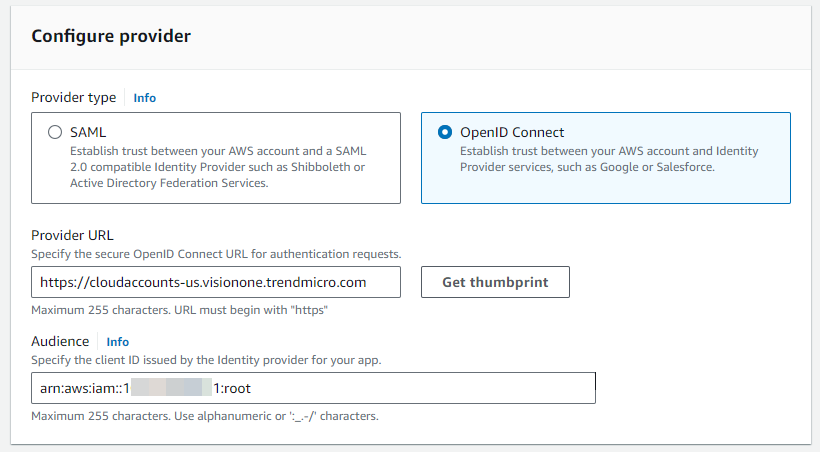Click the Provider URL input field
The height and width of the screenshot is (452, 820).
pyautogui.click(x=215, y=282)
